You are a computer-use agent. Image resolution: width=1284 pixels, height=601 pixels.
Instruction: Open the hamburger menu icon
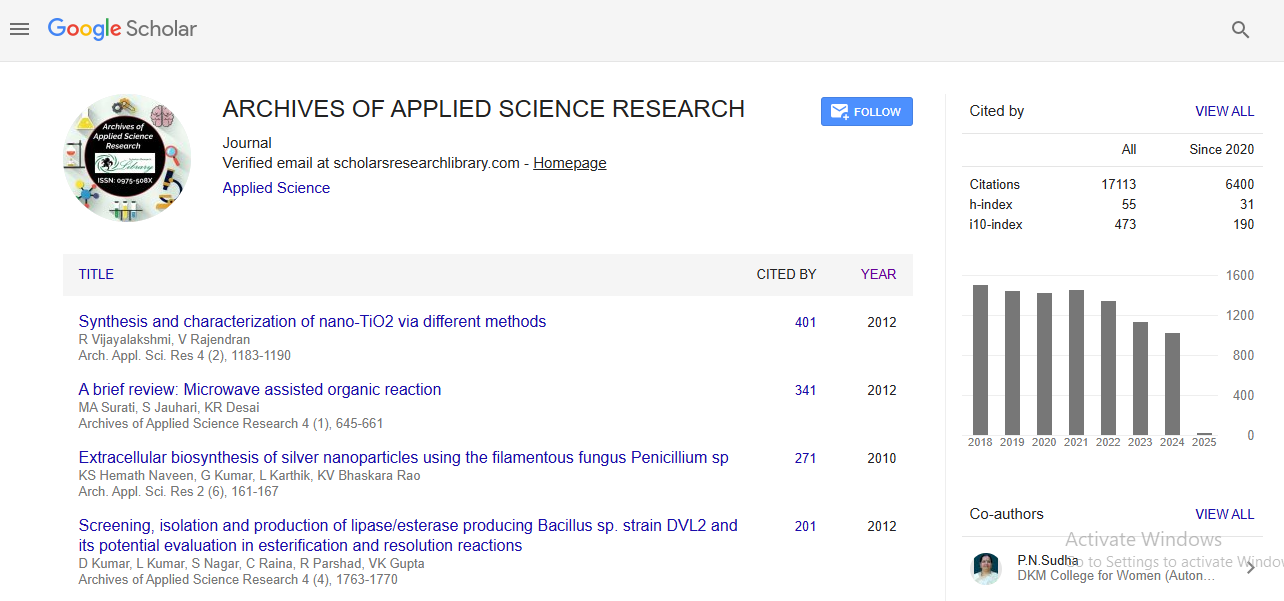[19, 30]
